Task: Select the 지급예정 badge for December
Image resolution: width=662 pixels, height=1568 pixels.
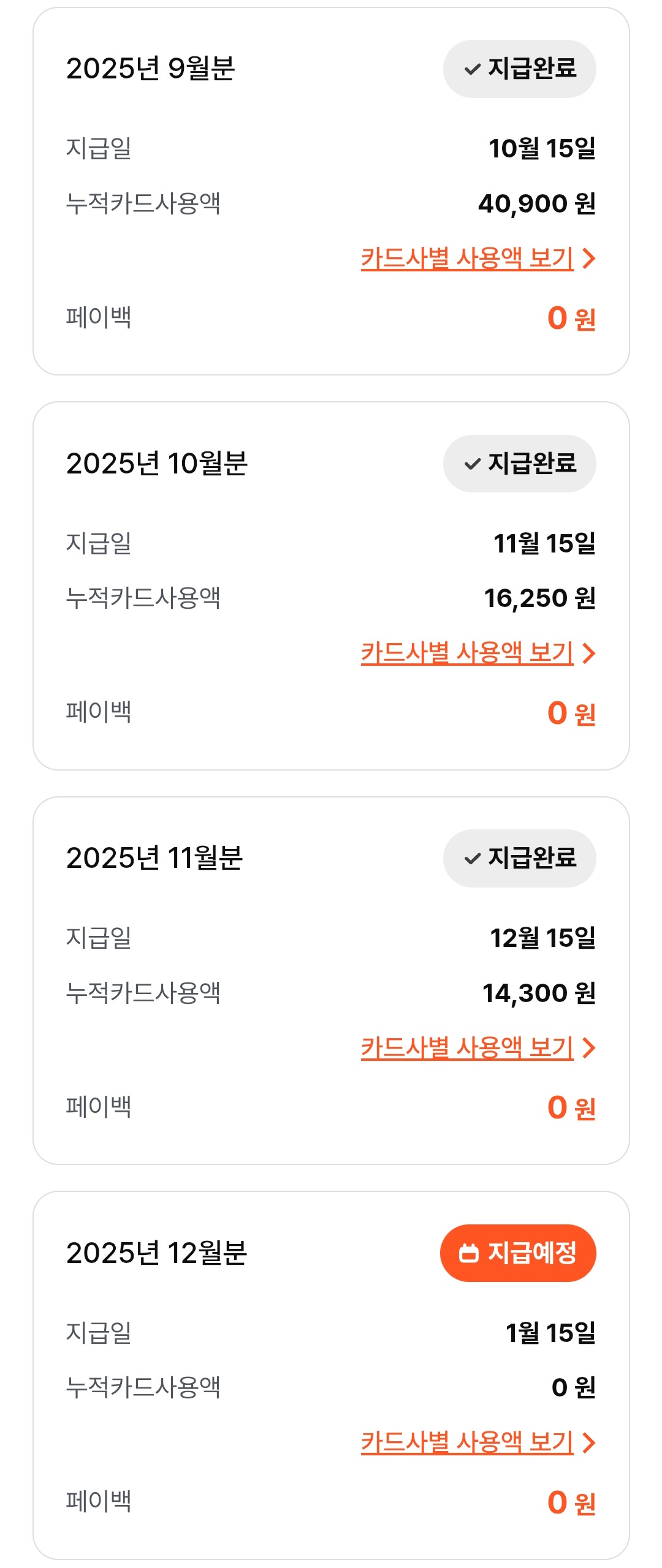Action: point(518,1253)
